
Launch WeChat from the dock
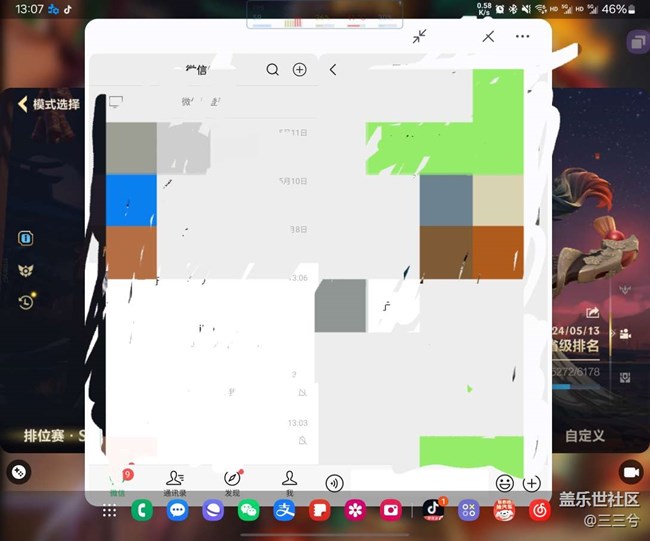pyautogui.click(x=248, y=510)
